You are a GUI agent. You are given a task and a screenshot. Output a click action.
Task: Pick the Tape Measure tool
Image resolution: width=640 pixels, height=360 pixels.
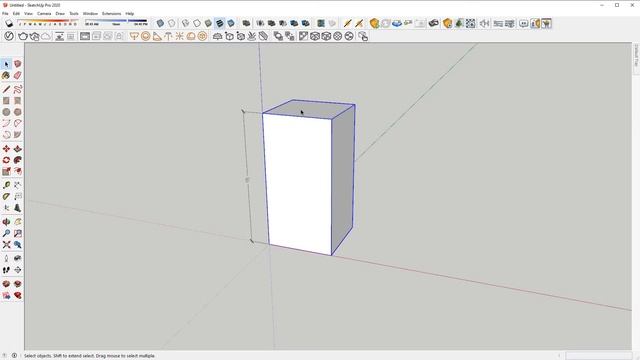tap(6, 185)
